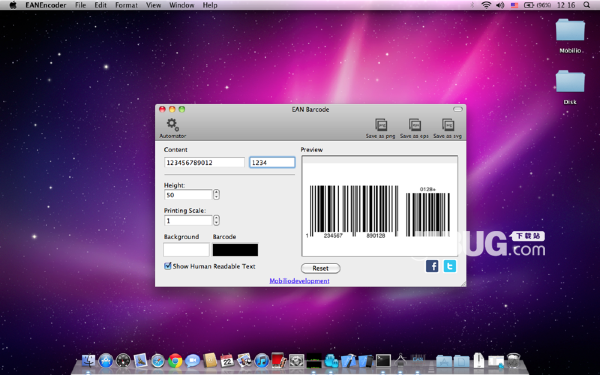The width and height of the screenshot is (600, 375).
Task: Click the Height value field
Action: [x=188, y=195]
